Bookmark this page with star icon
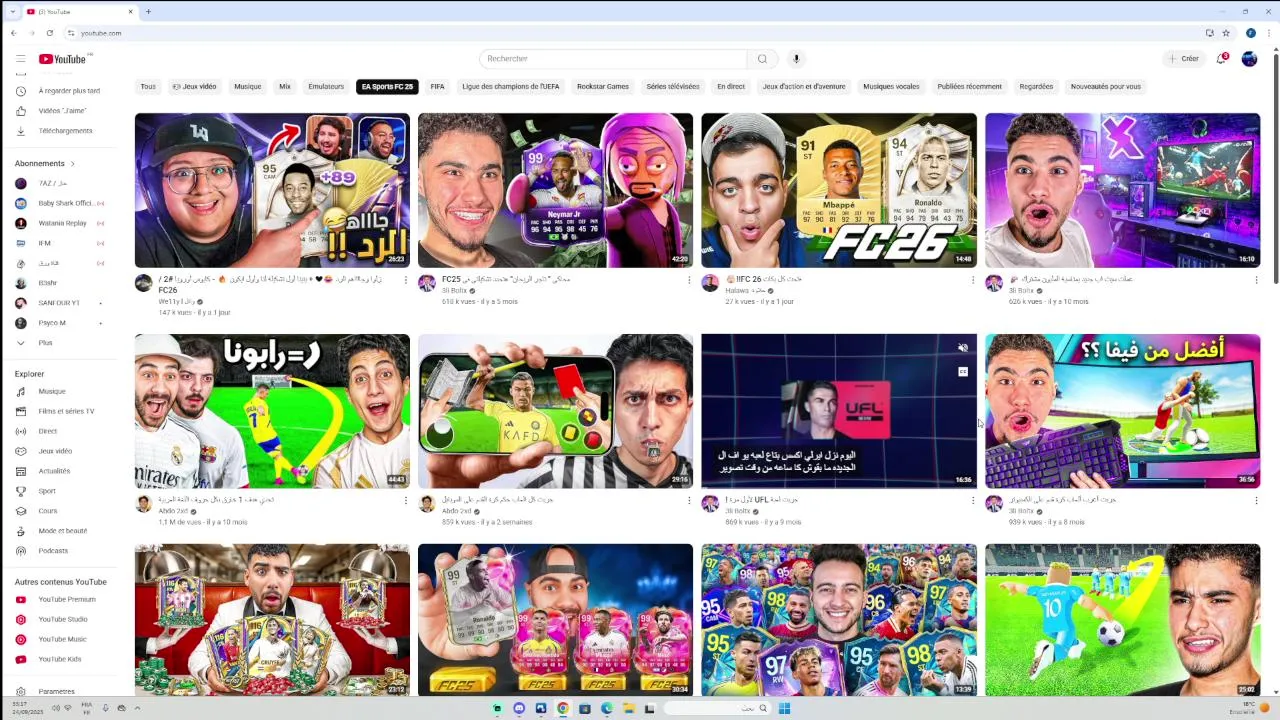The width and height of the screenshot is (1280, 720). point(1226,33)
